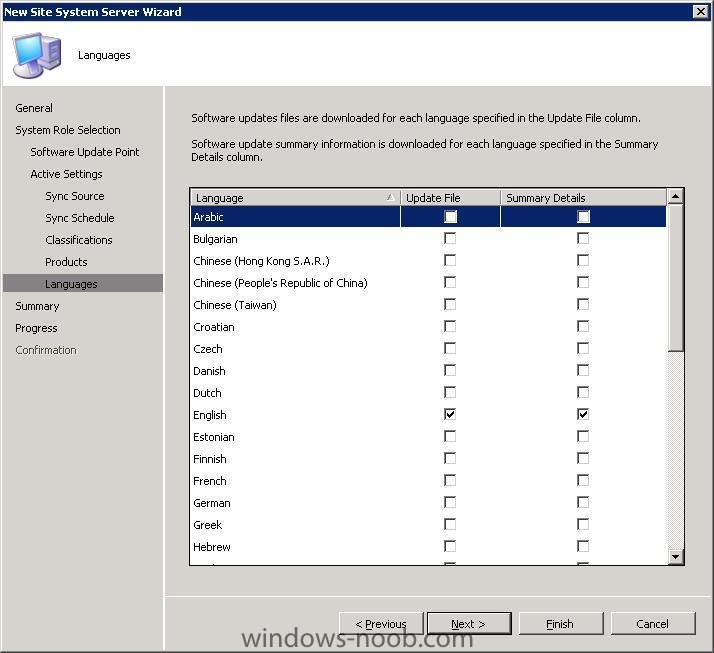Viewport: 714px width, 653px height.
Task: Check Summary Details for Dutch
Action: 583,392
